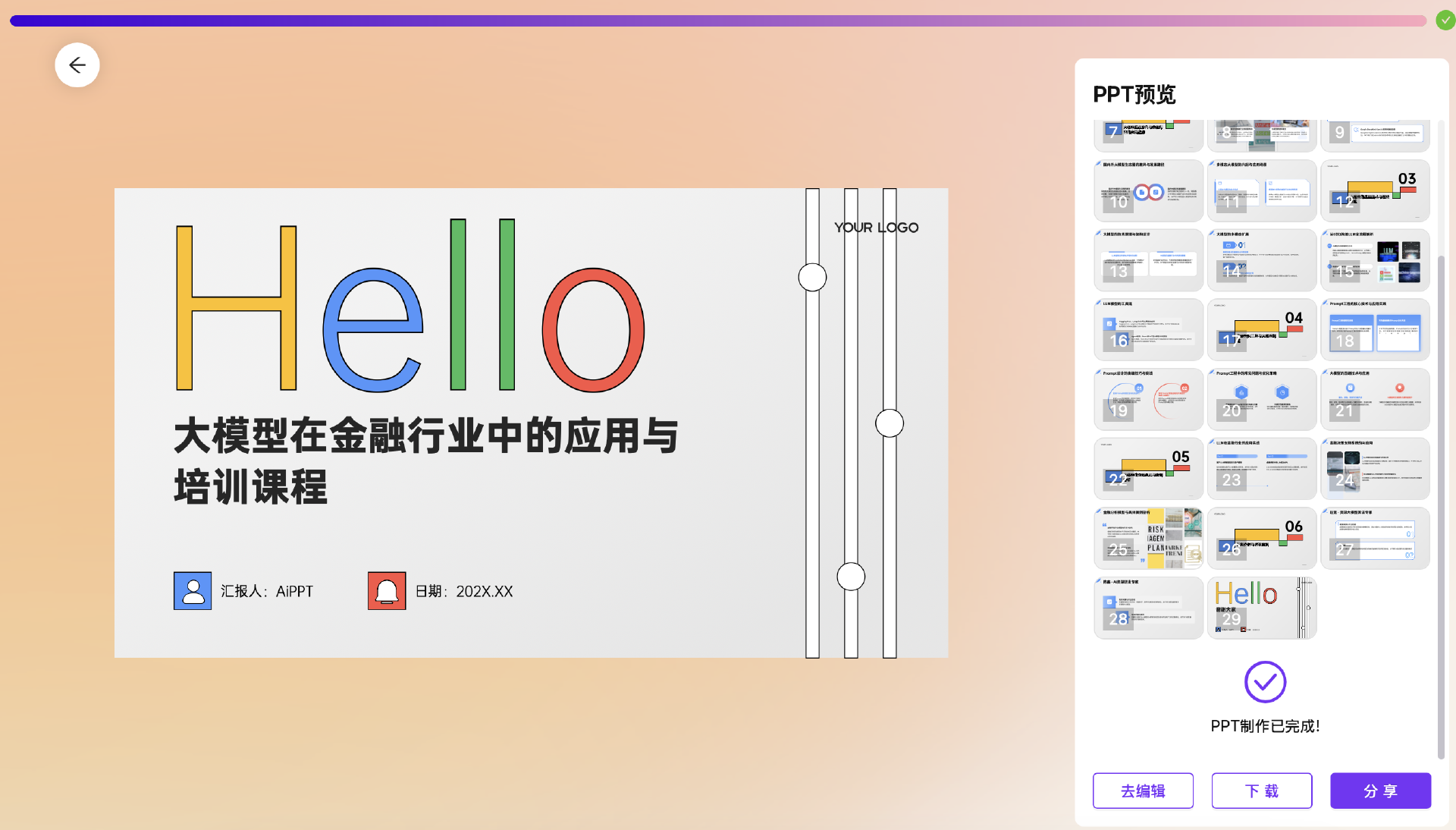Click the 分享 button
The image size is (1456, 830).
click(1380, 791)
